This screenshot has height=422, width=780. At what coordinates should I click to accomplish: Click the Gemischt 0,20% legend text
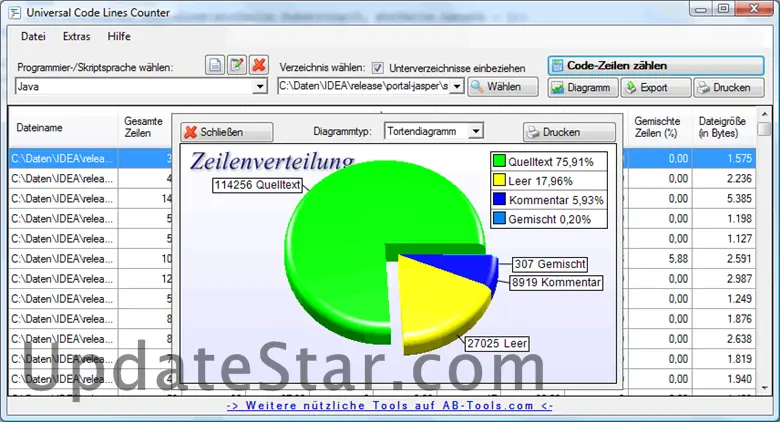tap(550, 219)
